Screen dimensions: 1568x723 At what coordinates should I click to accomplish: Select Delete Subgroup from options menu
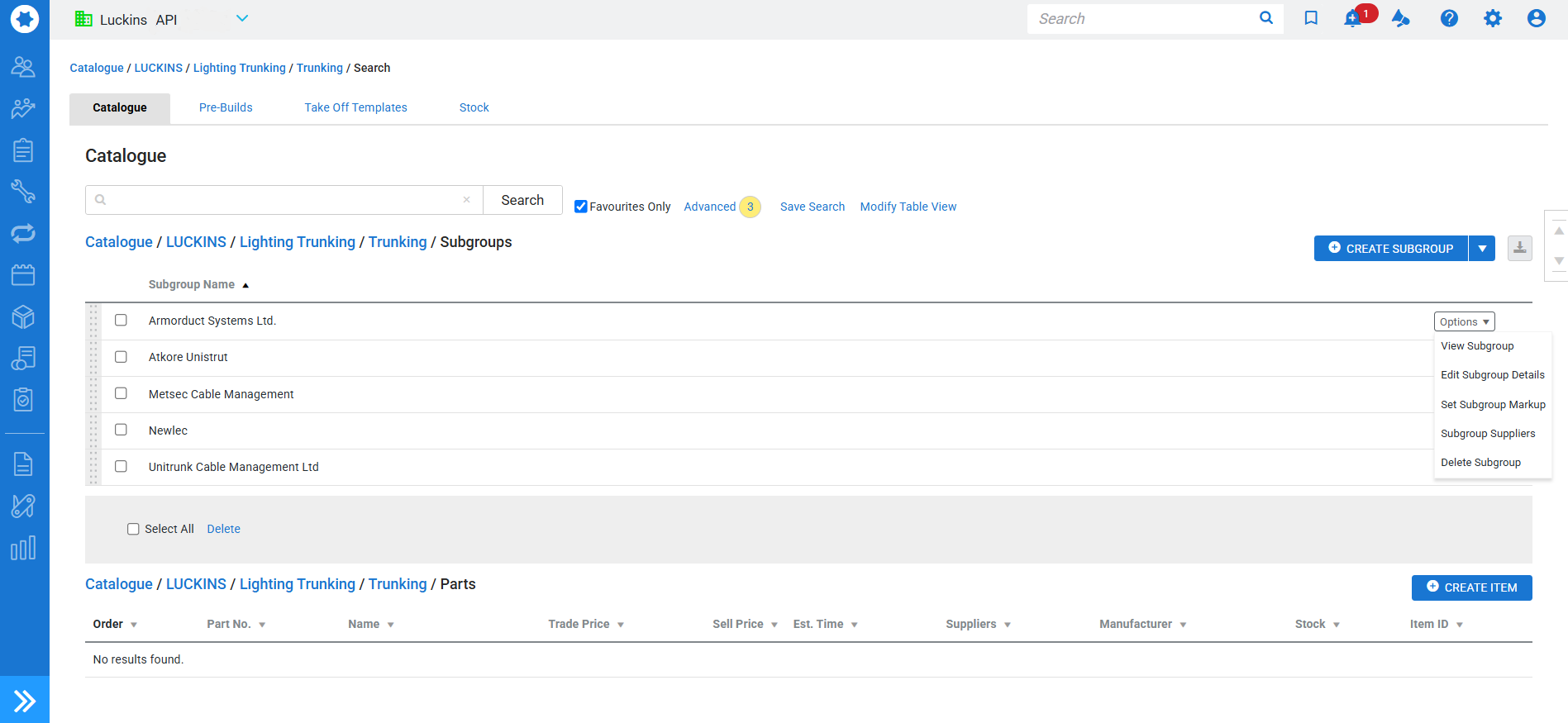point(1480,463)
